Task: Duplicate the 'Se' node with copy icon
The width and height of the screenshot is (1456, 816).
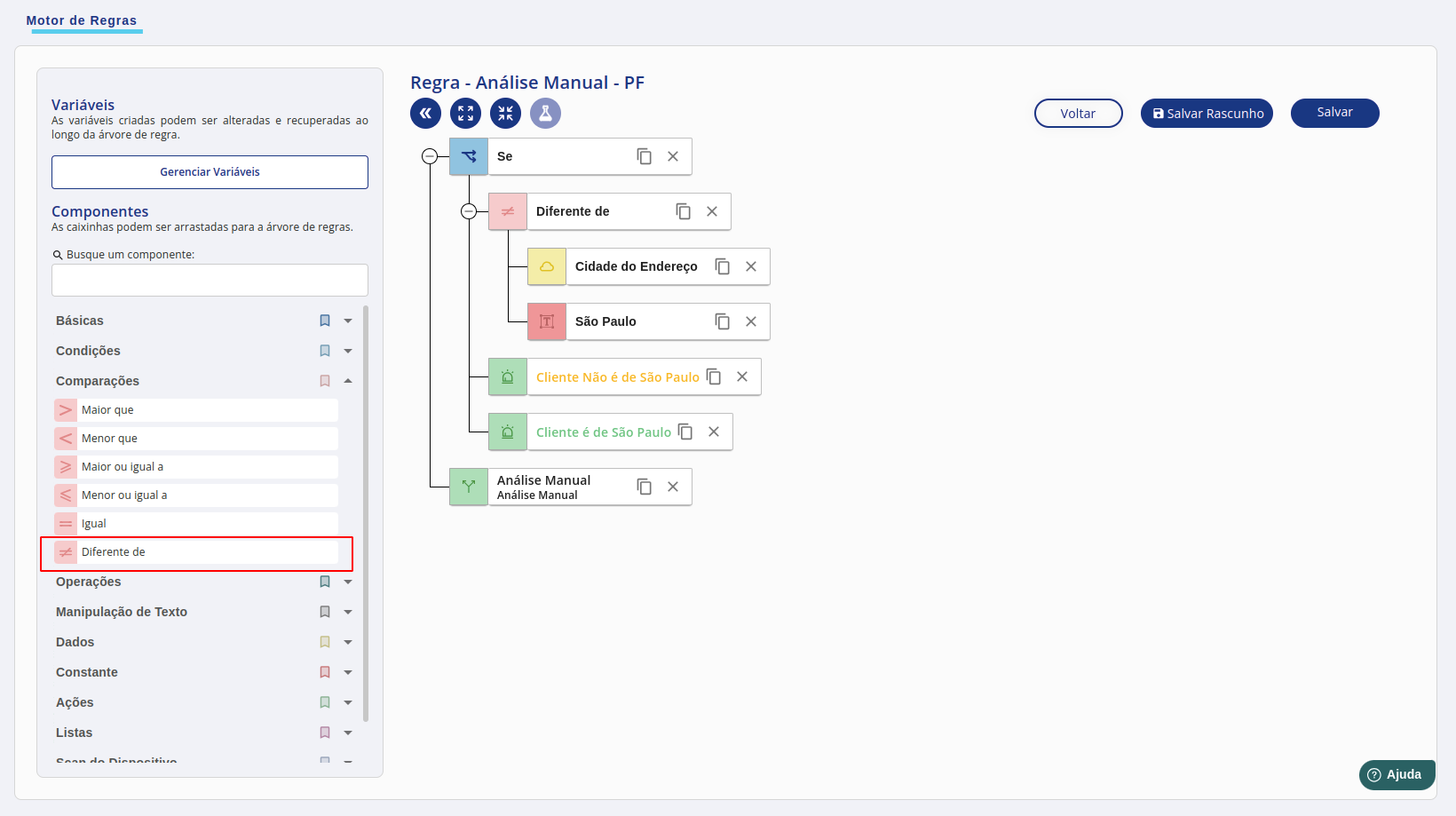Action: pos(645,156)
